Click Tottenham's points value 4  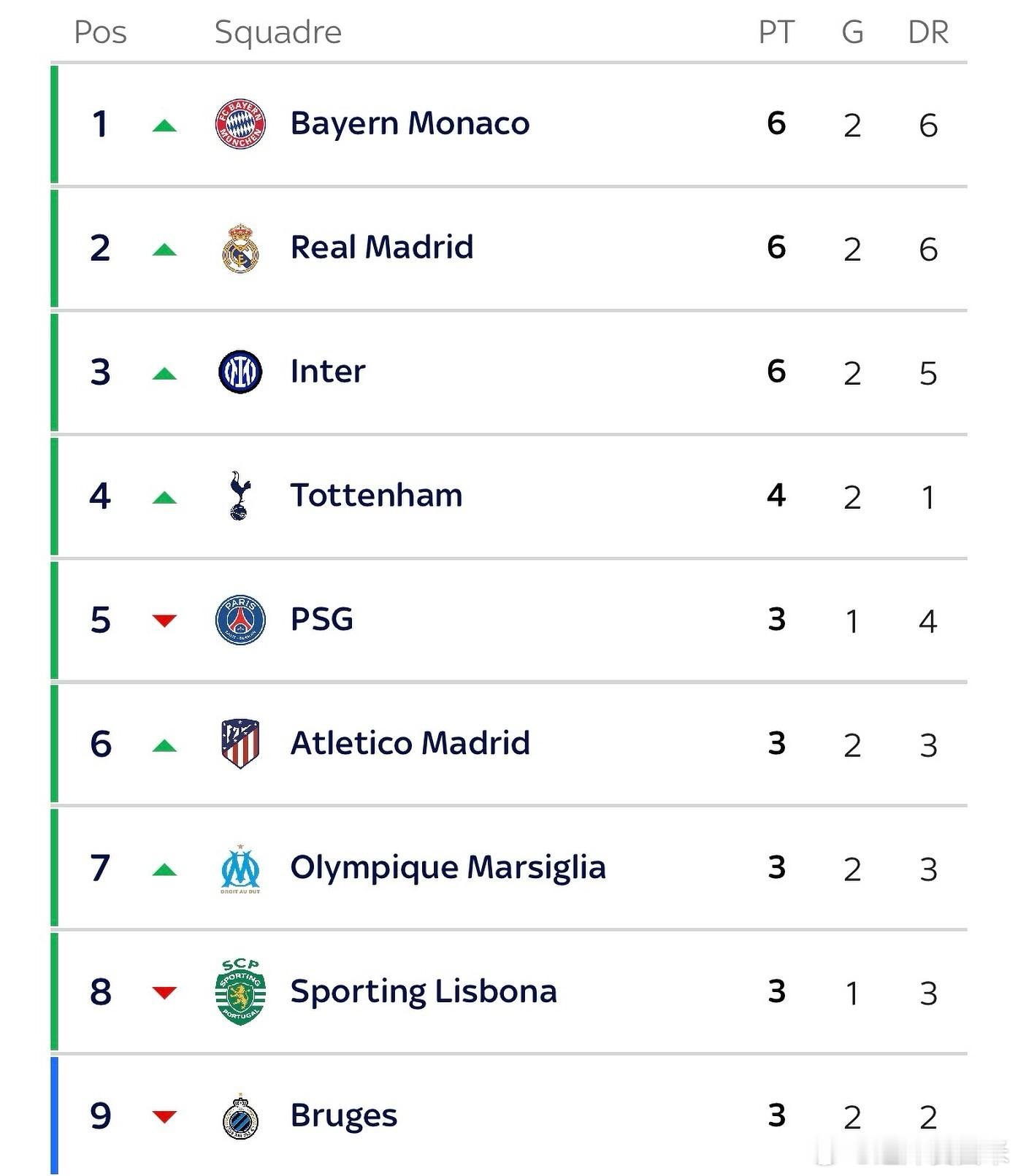click(x=776, y=496)
